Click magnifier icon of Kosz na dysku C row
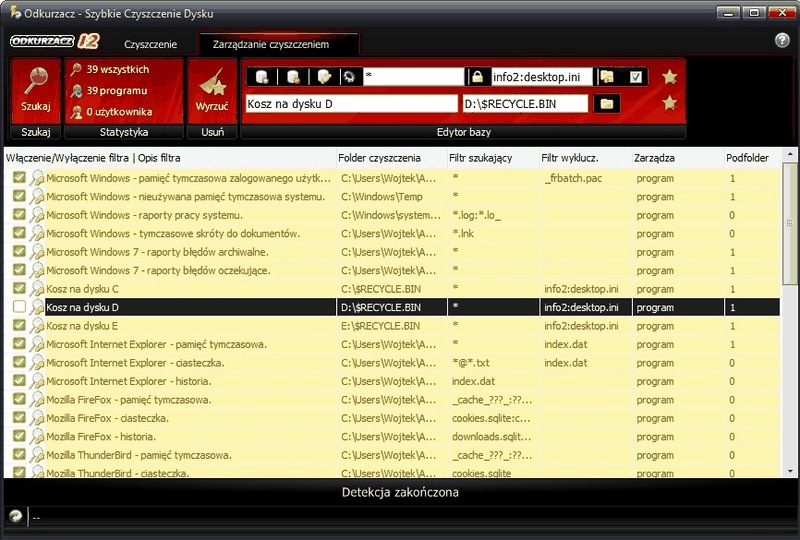800x540 pixels. (x=37, y=289)
